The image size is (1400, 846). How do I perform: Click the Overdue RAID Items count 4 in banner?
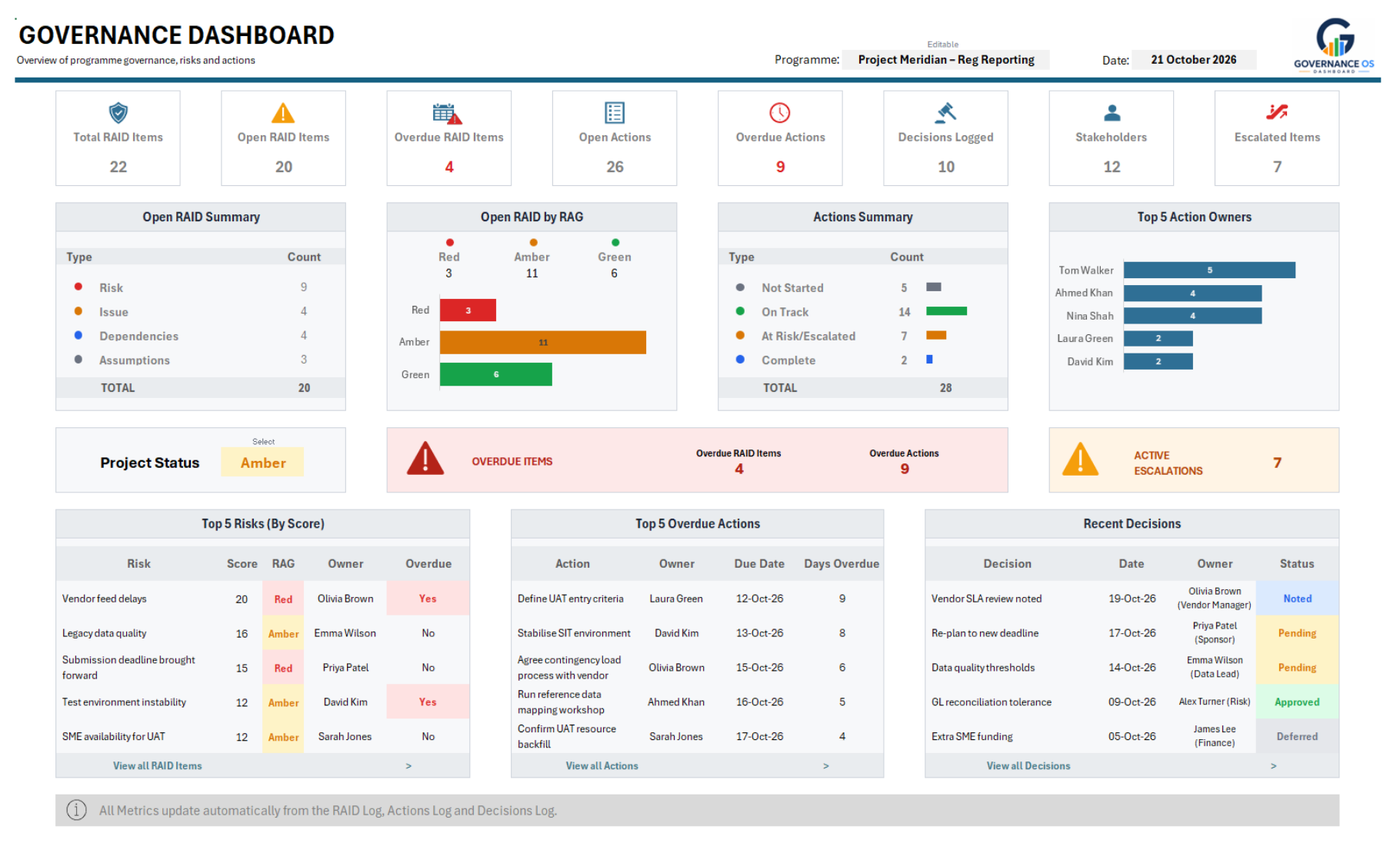click(739, 469)
